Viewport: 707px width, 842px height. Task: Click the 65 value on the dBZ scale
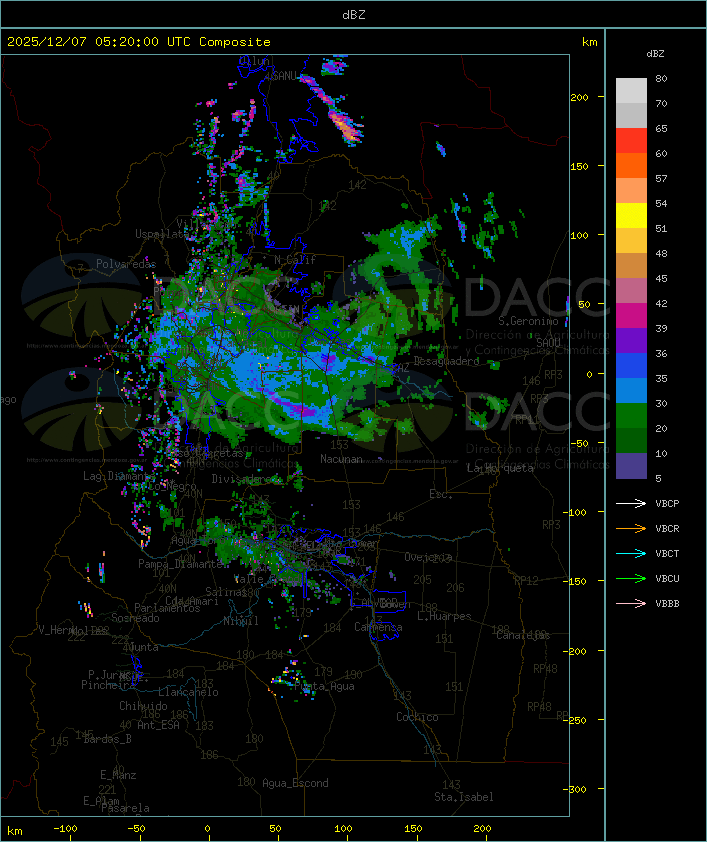click(x=661, y=128)
